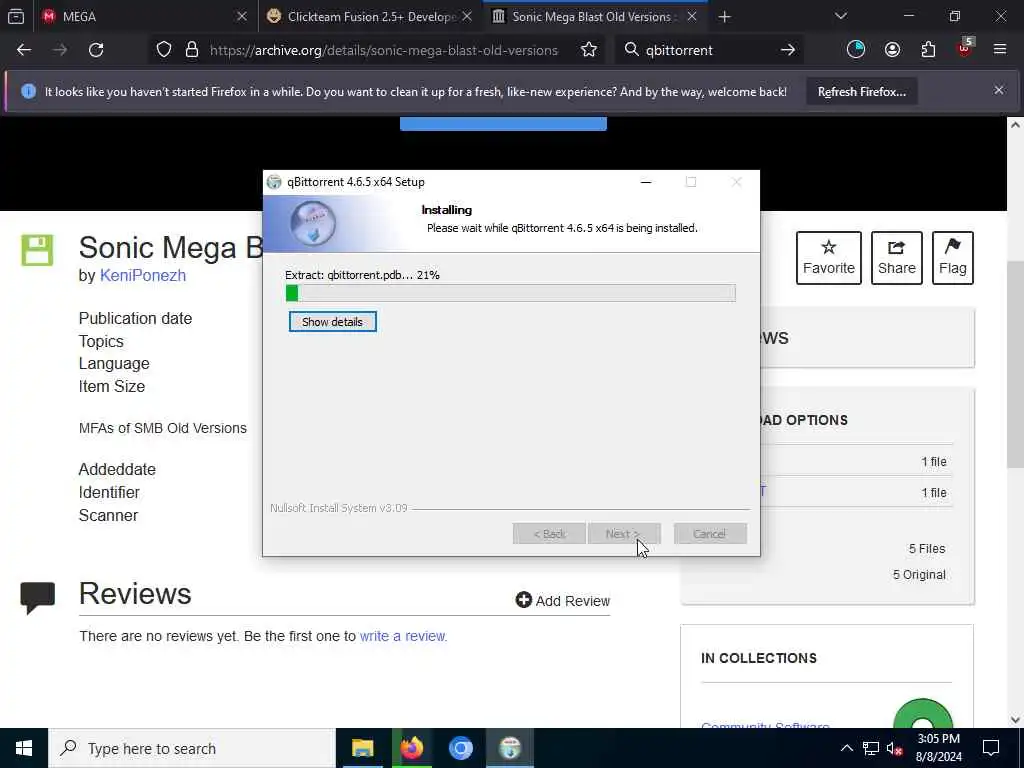Viewport: 1024px width, 768px height.
Task: Open the list all tabs dropdown arrow
Action: pyautogui.click(x=840, y=16)
